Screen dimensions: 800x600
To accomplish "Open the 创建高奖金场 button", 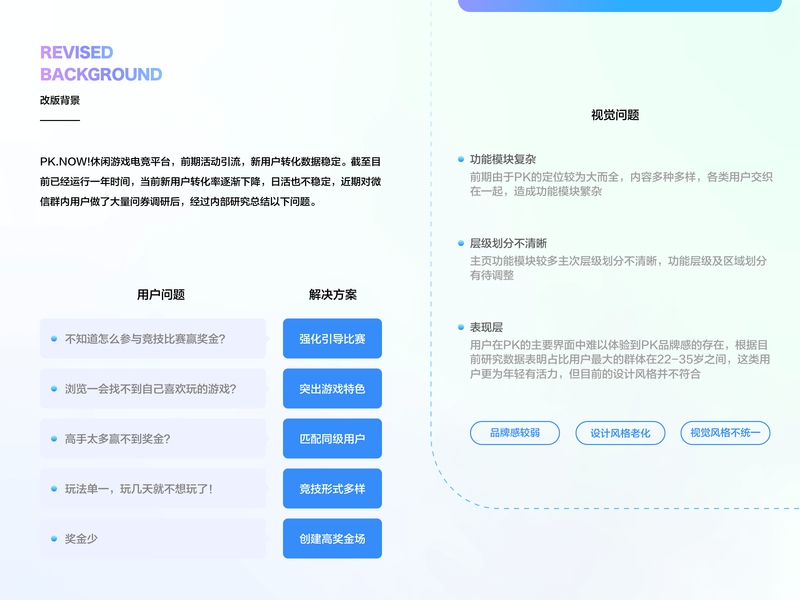I will 332,539.
